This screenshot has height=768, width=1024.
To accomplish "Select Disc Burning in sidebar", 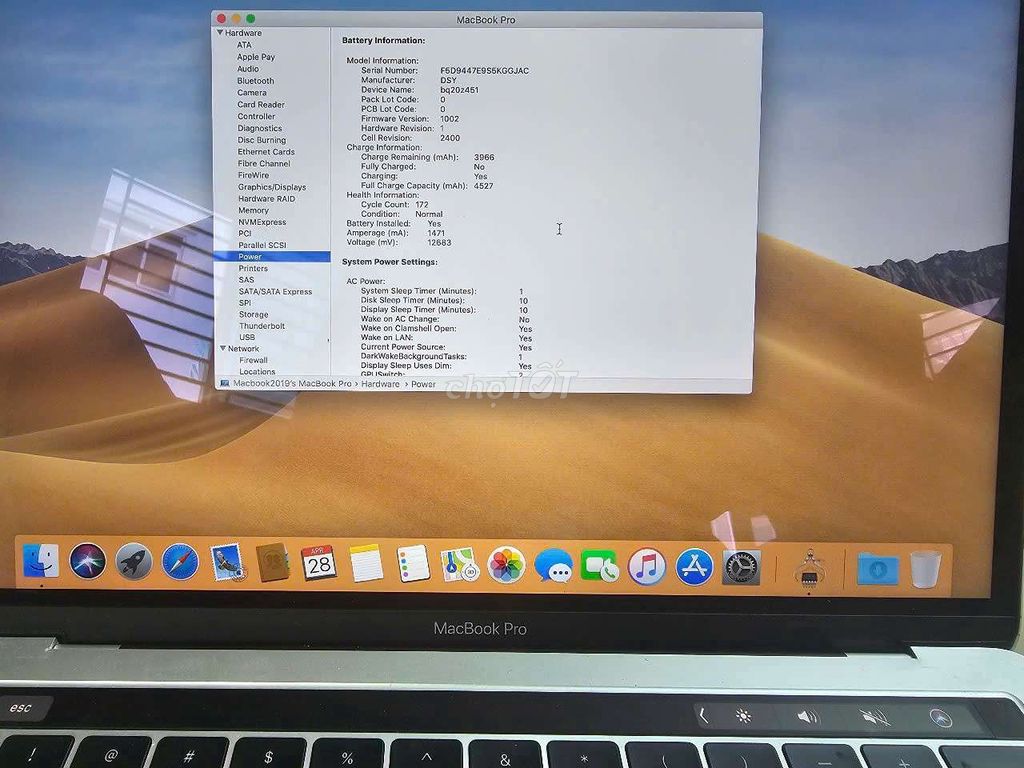I will point(262,140).
